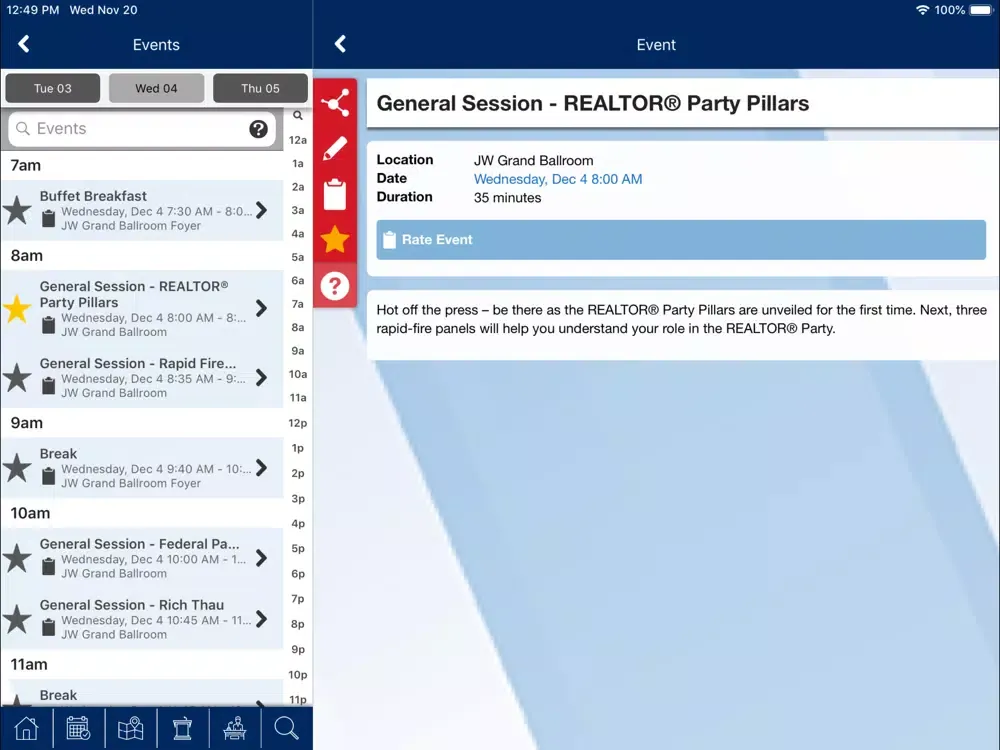Tap clipboard icon on Rich Thau row
The width and height of the screenshot is (1000, 750).
tap(48, 628)
